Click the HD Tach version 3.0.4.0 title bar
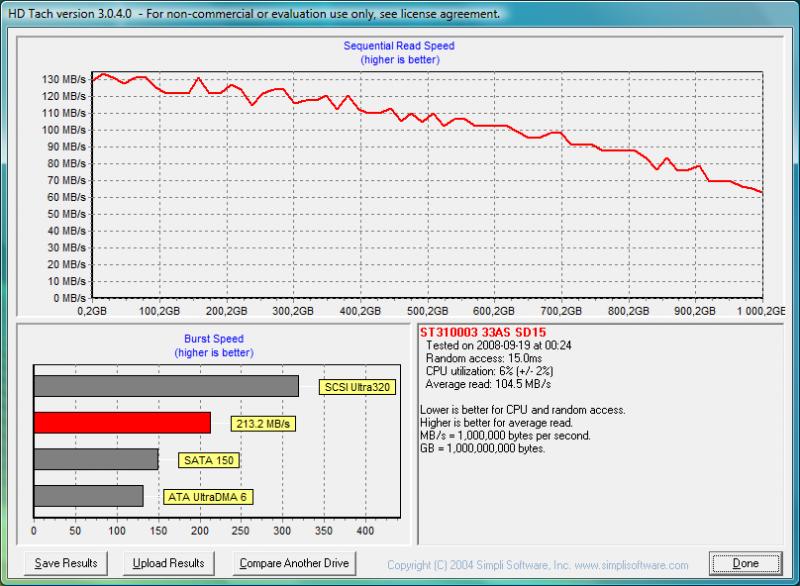Viewport: 800px width, 586px height. pos(400,14)
